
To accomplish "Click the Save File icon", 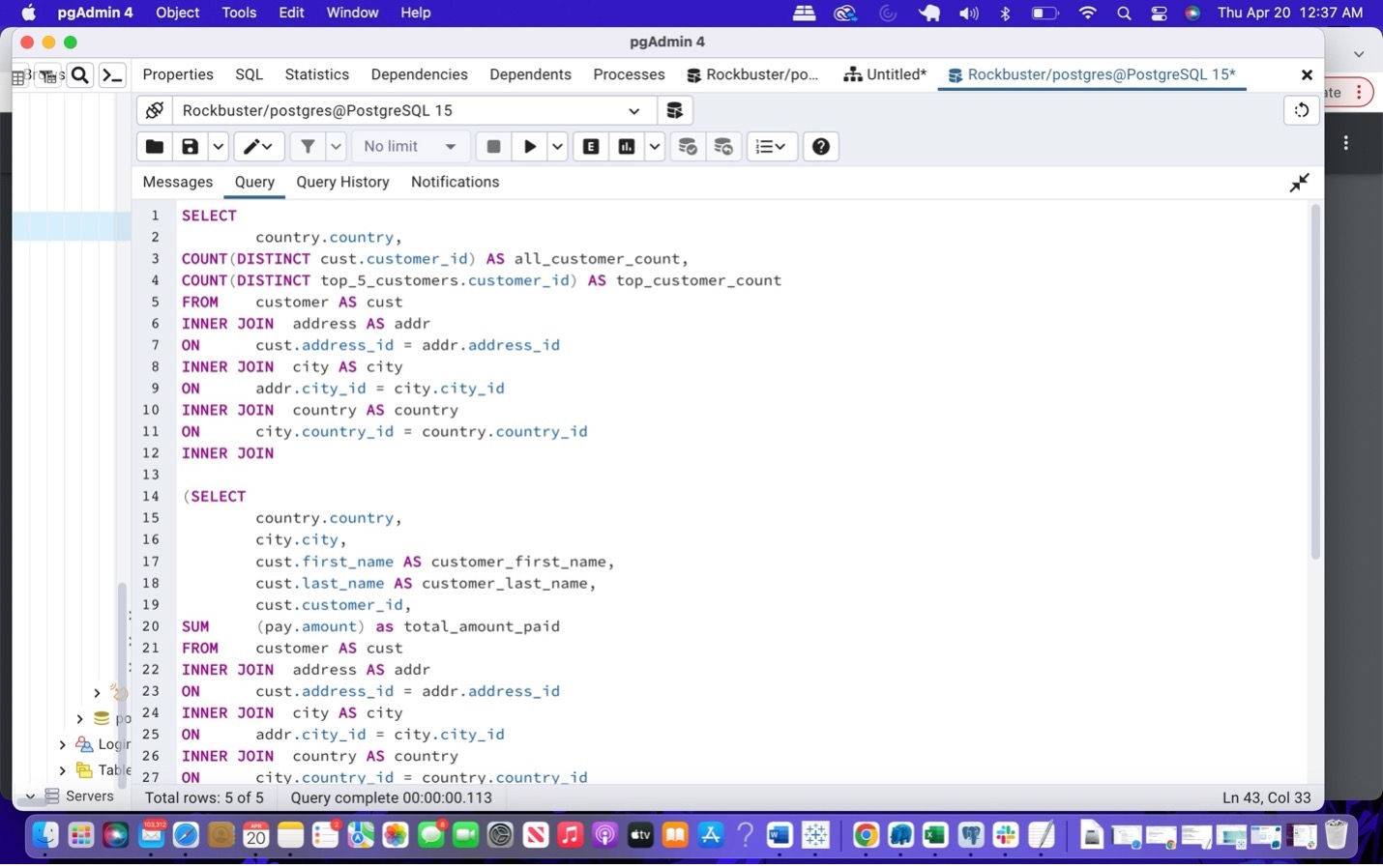I will pyautogui.click(x=191, y=147).
